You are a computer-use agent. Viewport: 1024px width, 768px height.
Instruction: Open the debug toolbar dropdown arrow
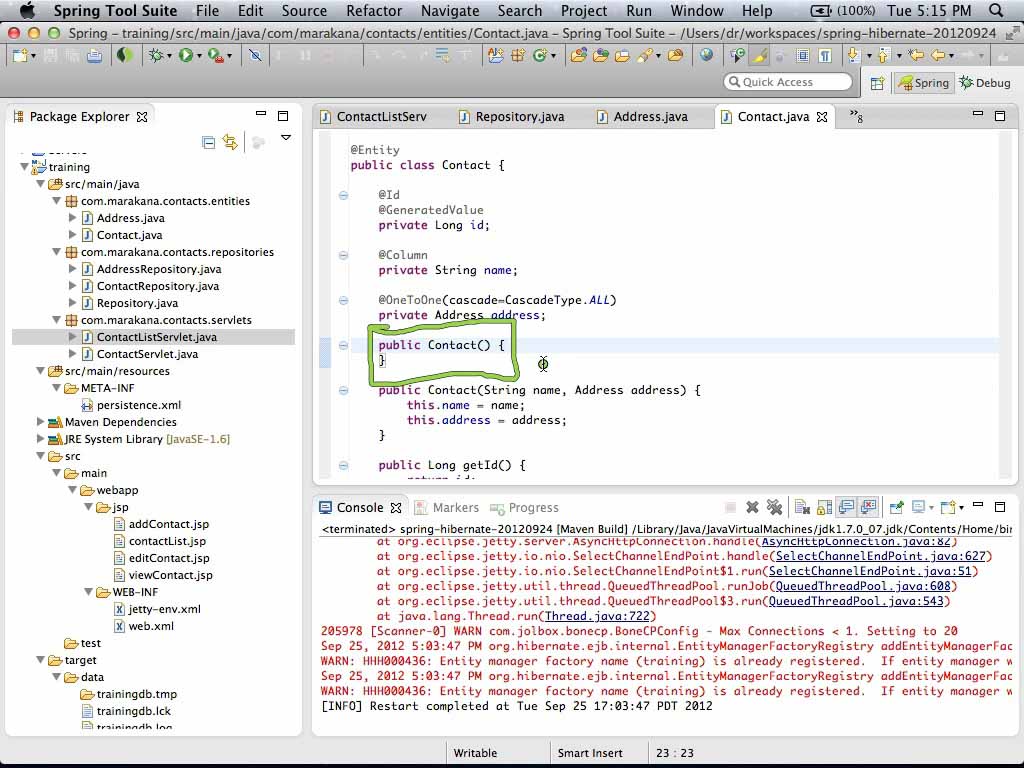pos(169,57)
